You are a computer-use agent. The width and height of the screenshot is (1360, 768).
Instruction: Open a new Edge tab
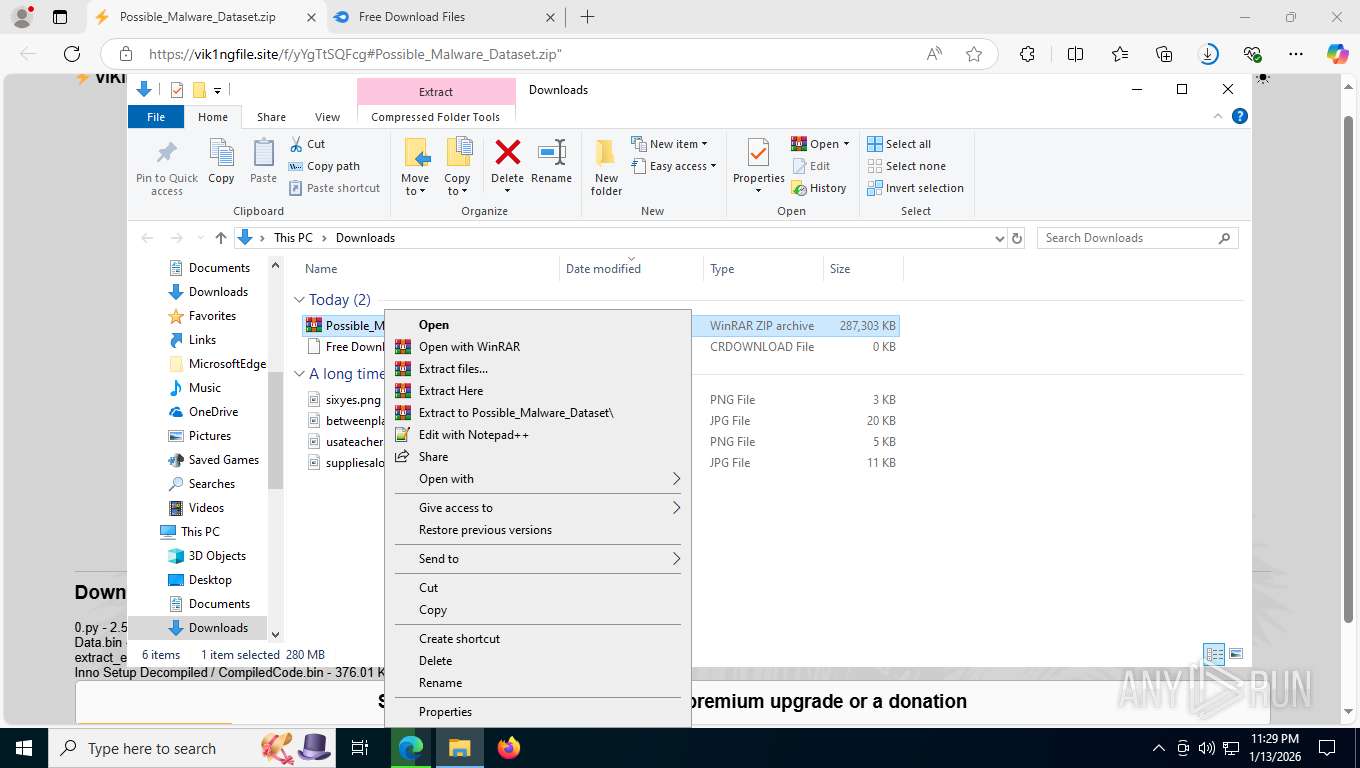click(587, 17)
